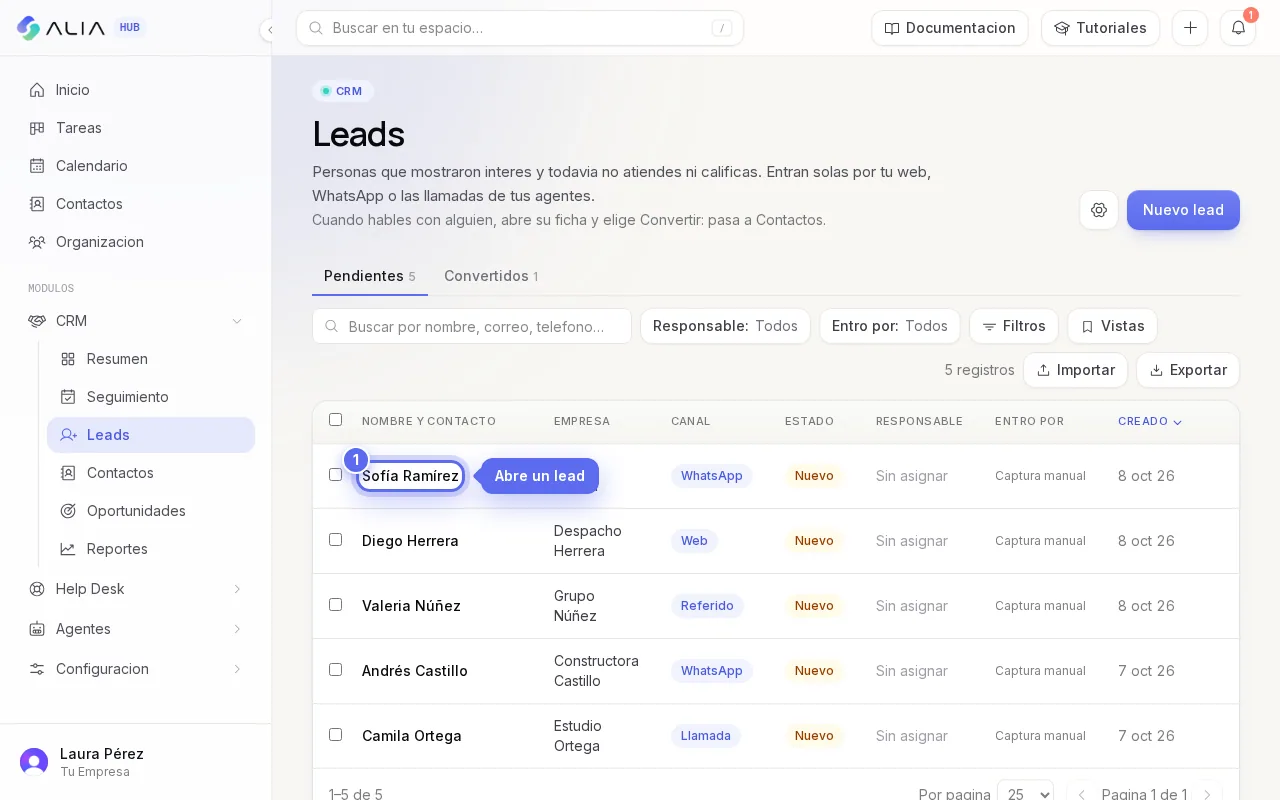
Task: Click the Agentes robot icon
Action: [37, 629]
